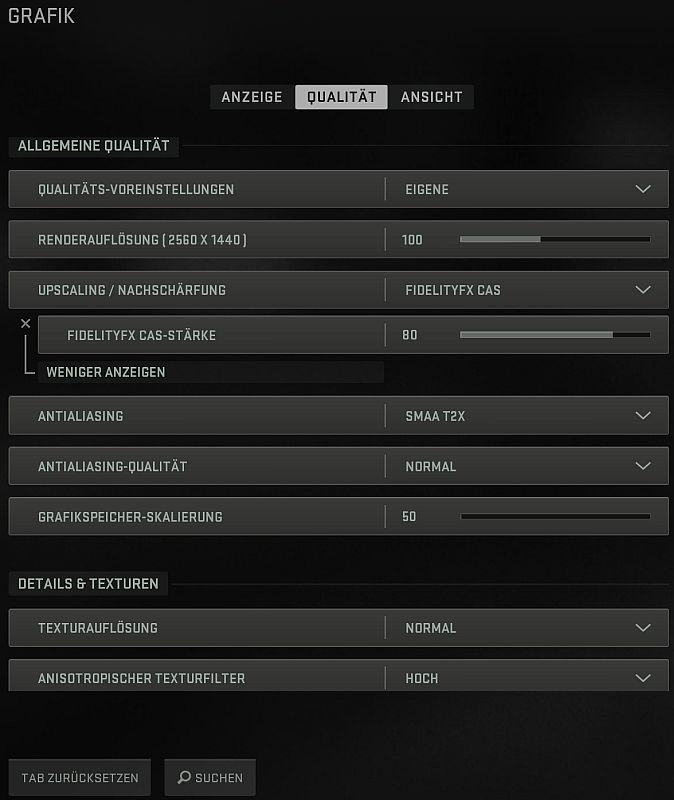This screenshot has width=674, height=800.
Task: Expand the Anisotropischer Texturfilter dropdown
Action: coord(643,678)
